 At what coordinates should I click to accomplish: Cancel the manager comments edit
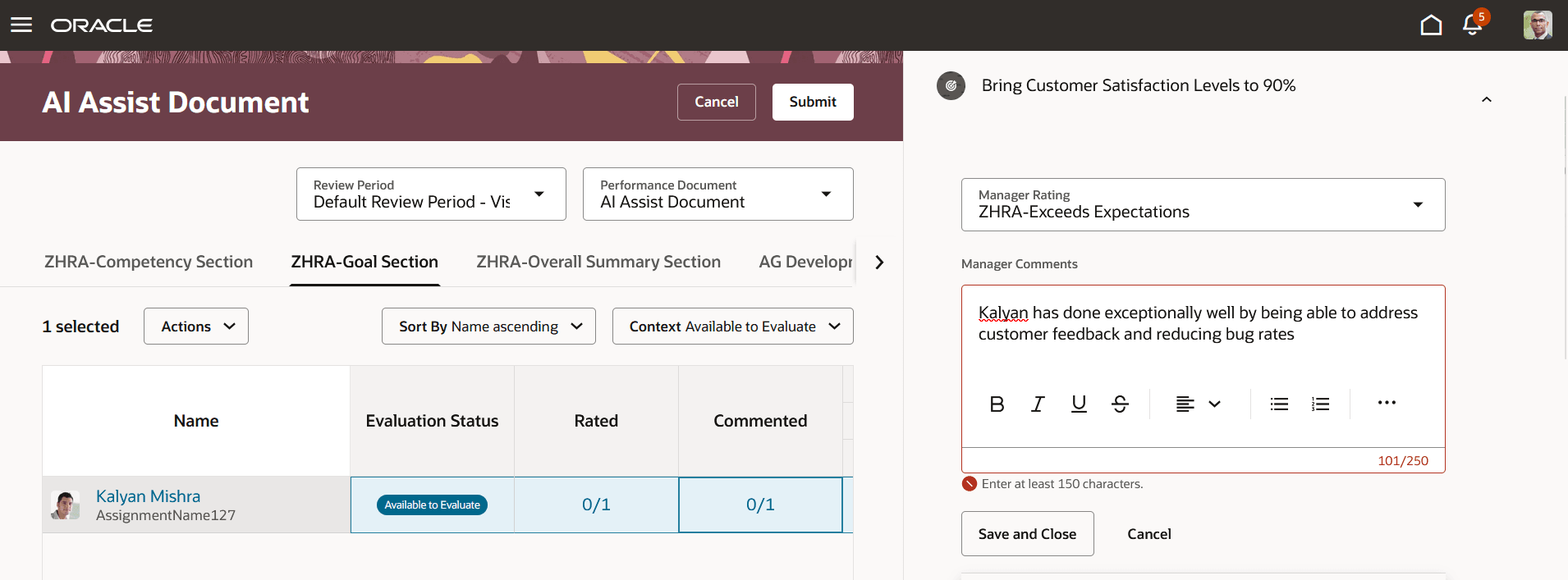[x=1148, y=533]
